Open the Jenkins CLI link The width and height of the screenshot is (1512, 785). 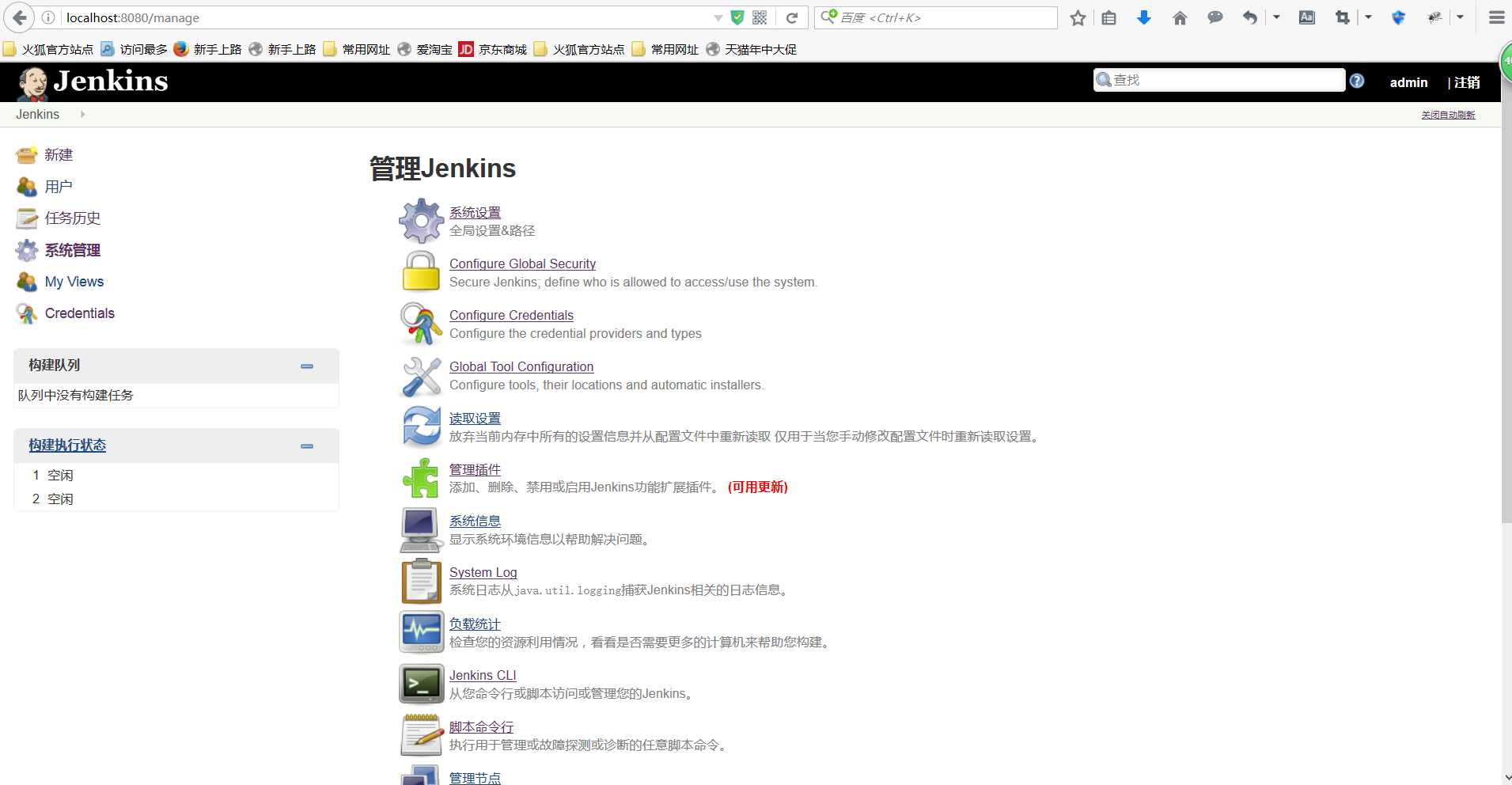[x=483, y=675]
